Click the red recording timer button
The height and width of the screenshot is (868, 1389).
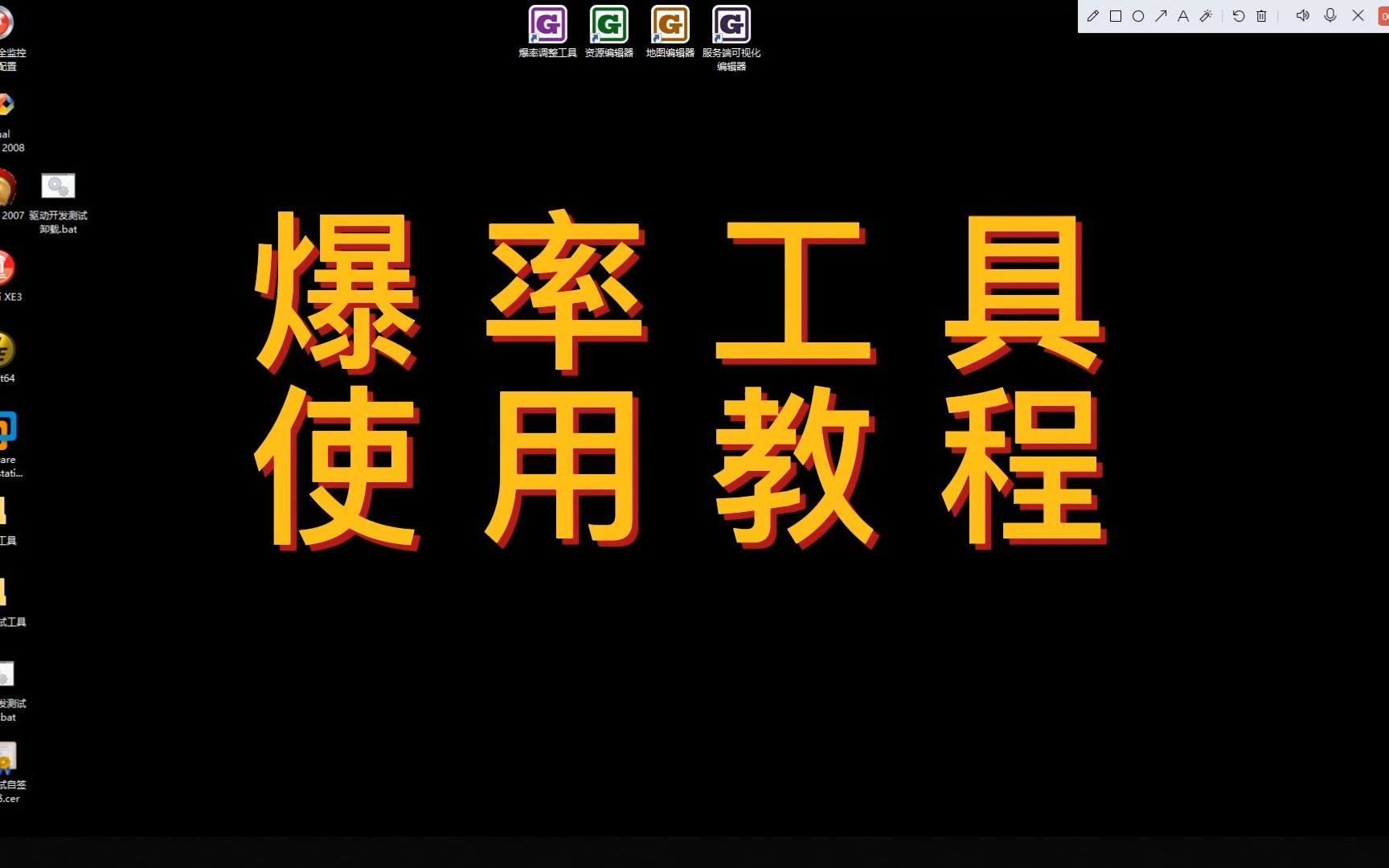[1383, 16]
